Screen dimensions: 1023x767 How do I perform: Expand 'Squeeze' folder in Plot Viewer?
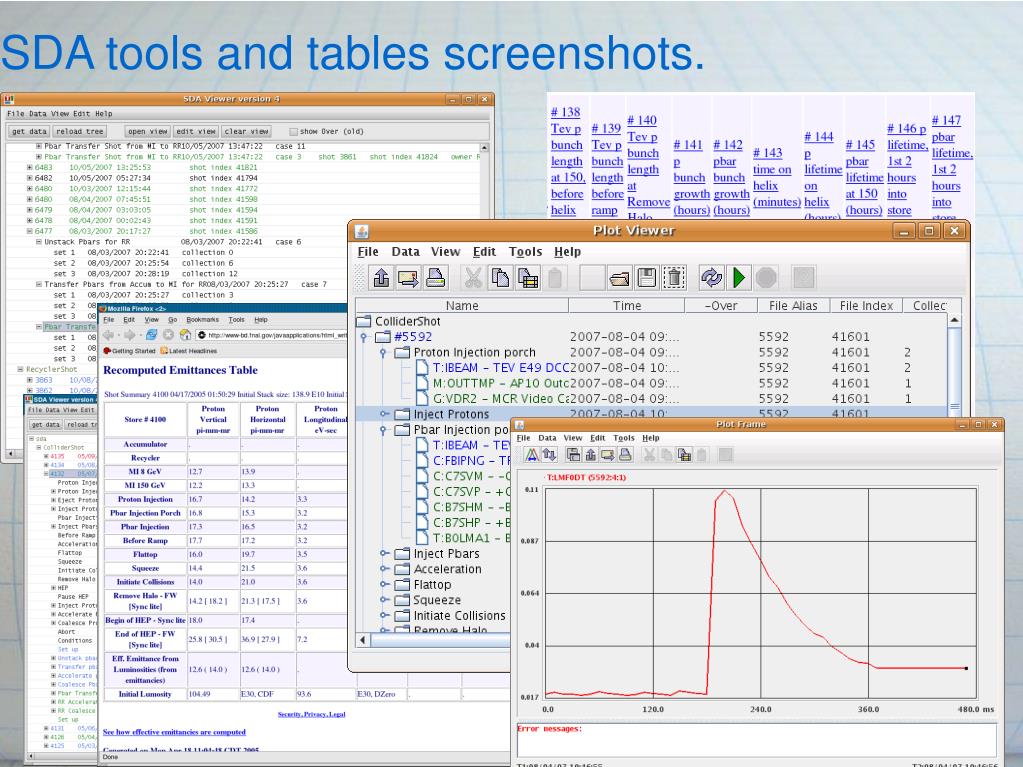tap(384, 600)
